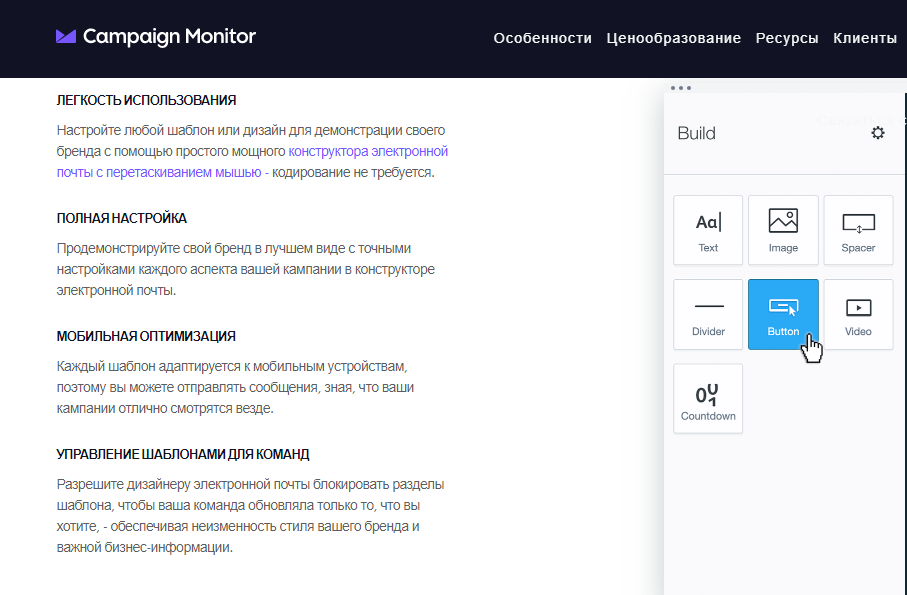Click the highlighted Button block tile

[x=783, y=314]
